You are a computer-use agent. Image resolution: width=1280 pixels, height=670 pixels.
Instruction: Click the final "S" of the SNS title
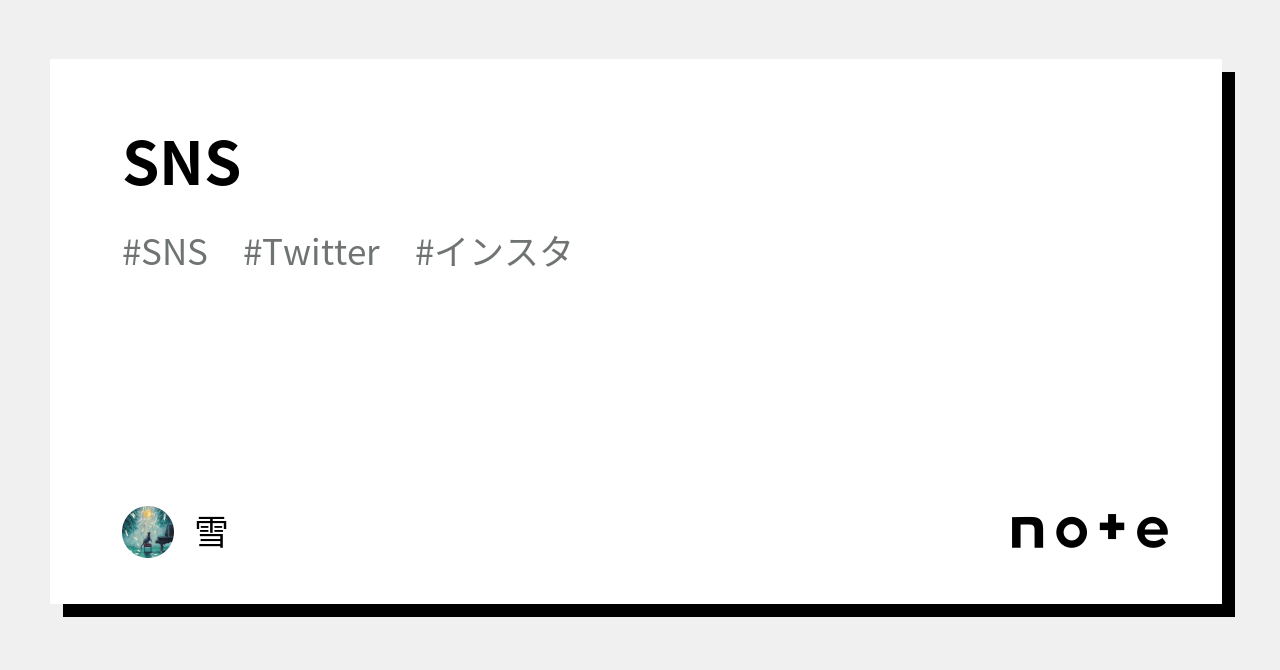[x=223, y=163]
